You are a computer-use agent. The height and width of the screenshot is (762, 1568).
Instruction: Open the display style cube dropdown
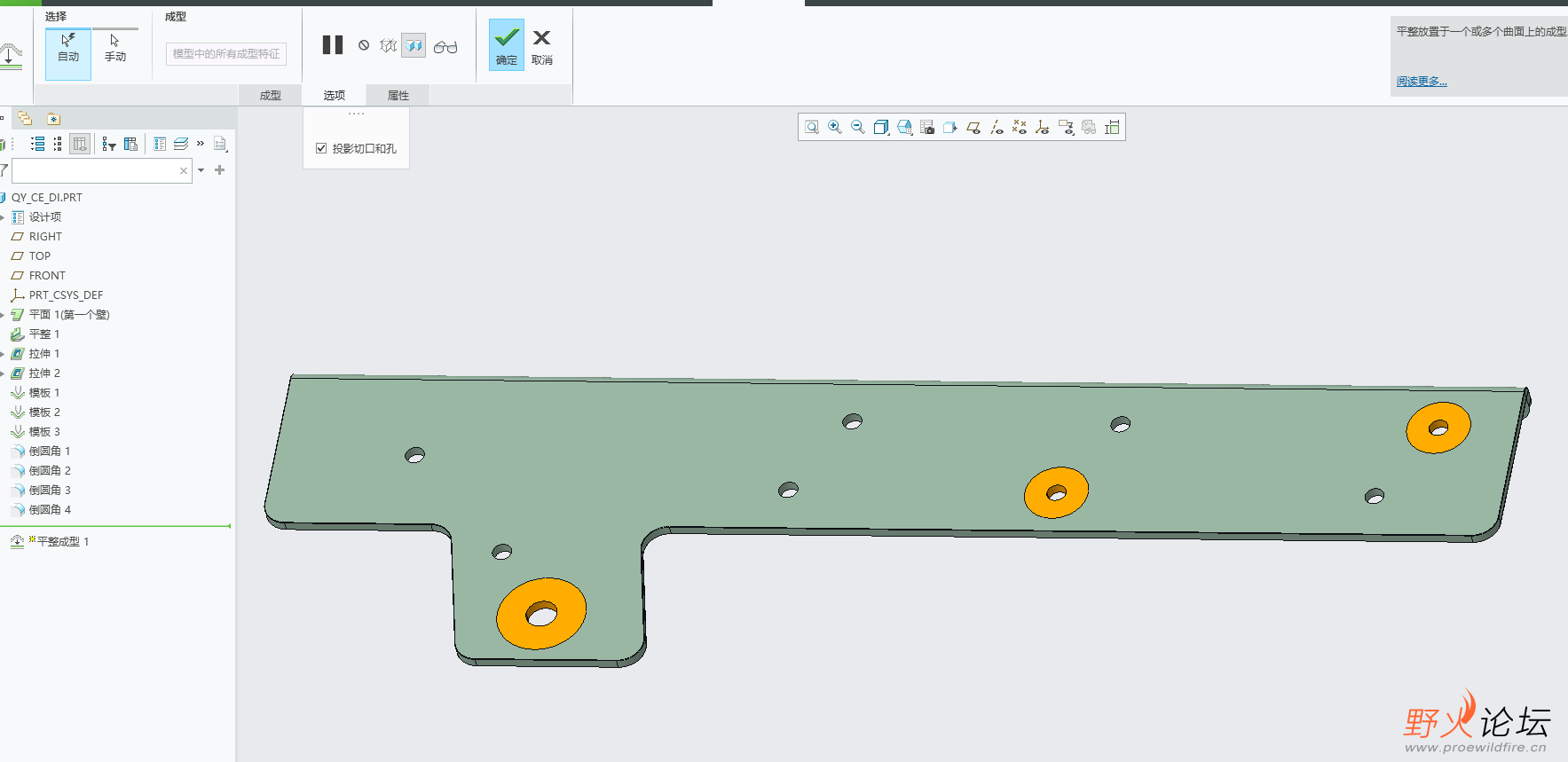(x=881, y=128)
